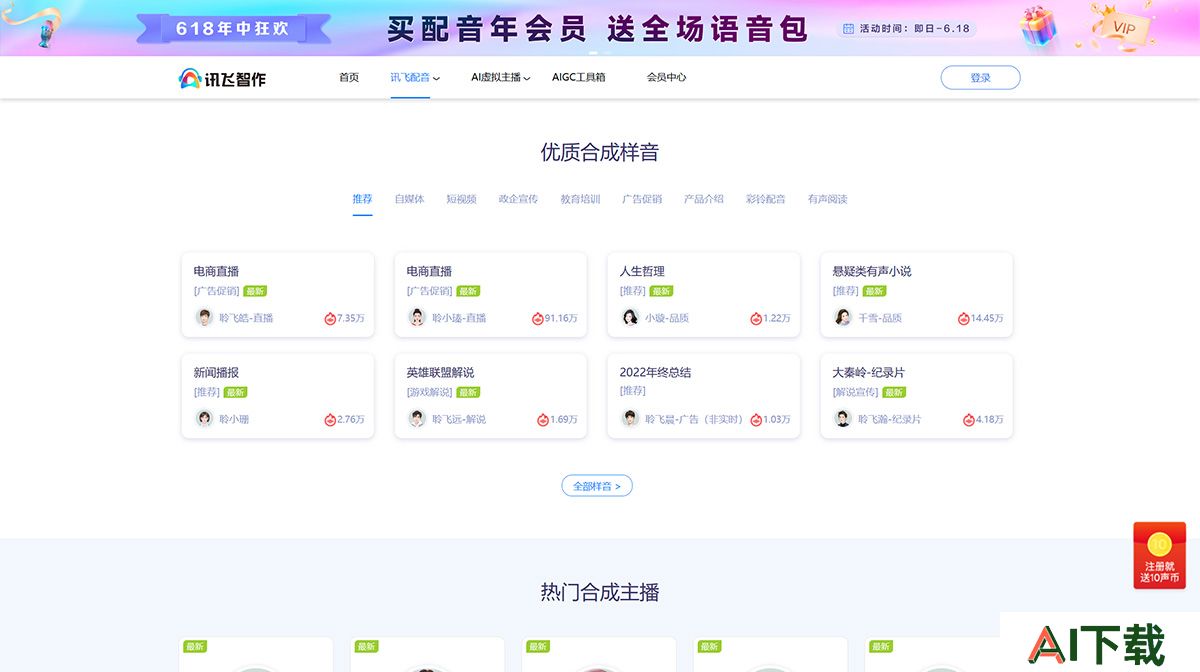This screenshot has height=672, width=1200.
Task: Open the 悬疑类有声小说 sample title
Action: pos(872,271)
